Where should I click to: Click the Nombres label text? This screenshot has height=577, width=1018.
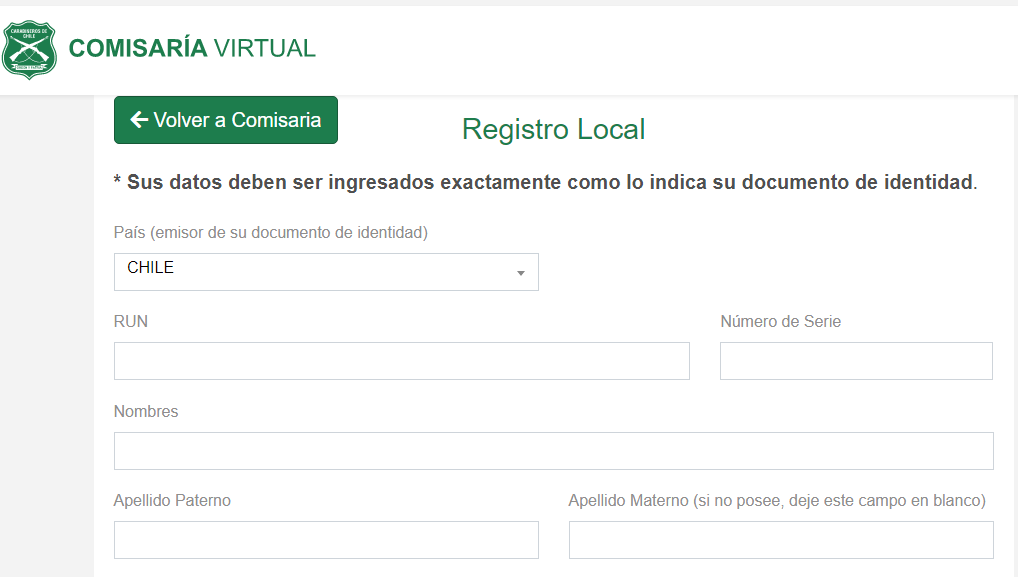click(146, 411)
